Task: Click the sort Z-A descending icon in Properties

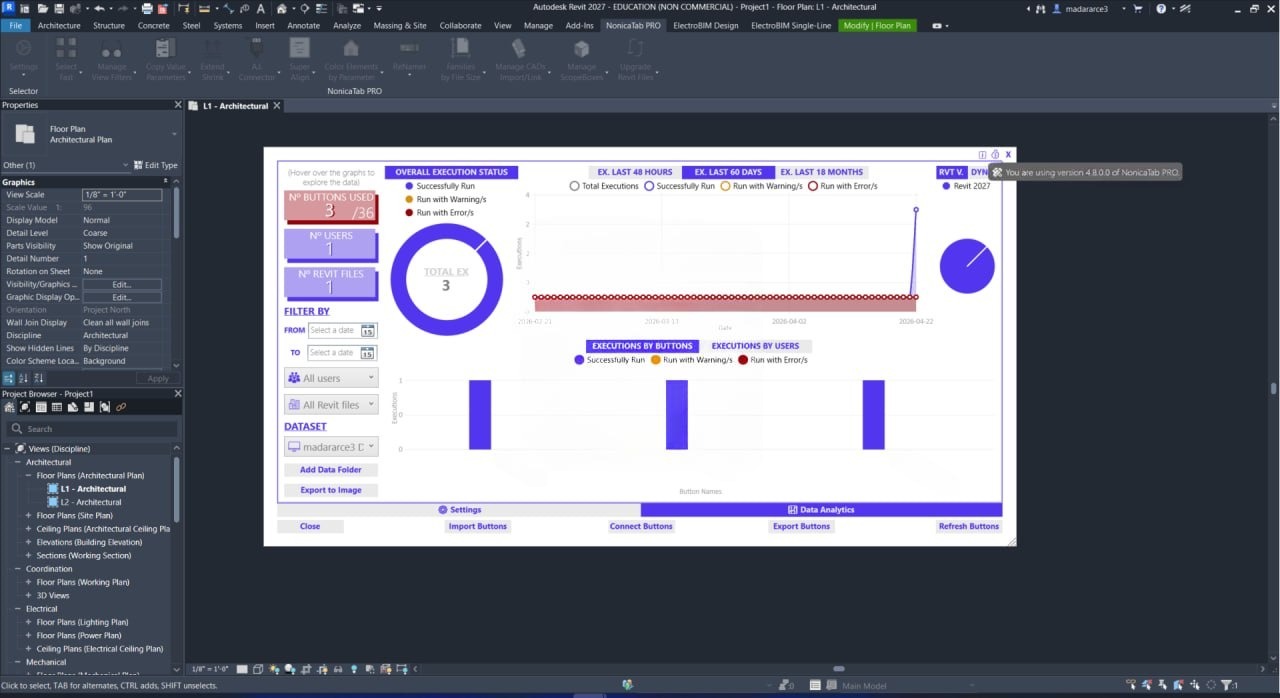Action: click(39, 378)
